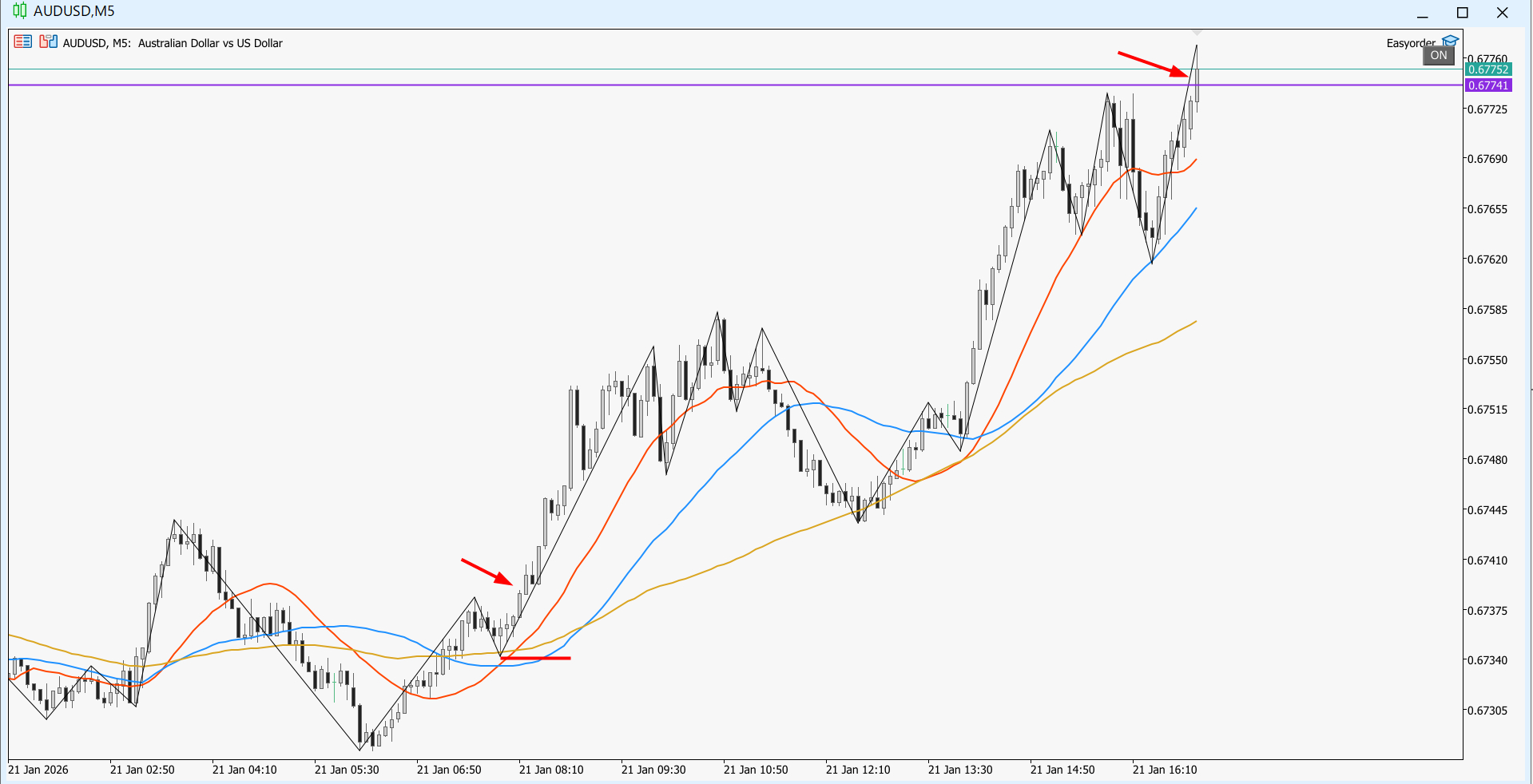Viewport: 1533px width, 784px height.
Task: Click the Easyorder graduation cap icon
Action: [x=1450, y=40]
